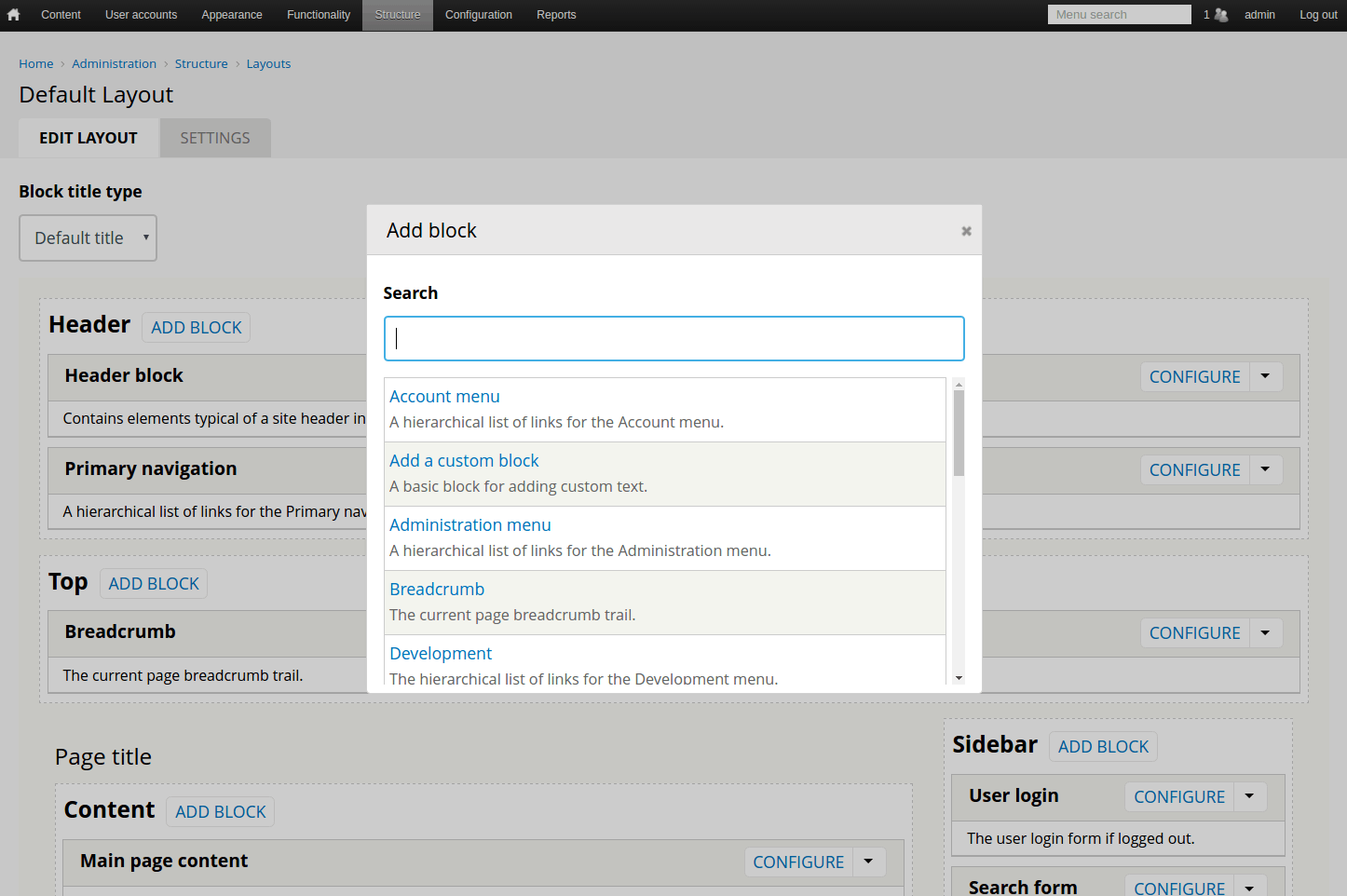Open the Configuration admin menu
The width and height of the screenshot is (1347, 896).
point(478,15)
